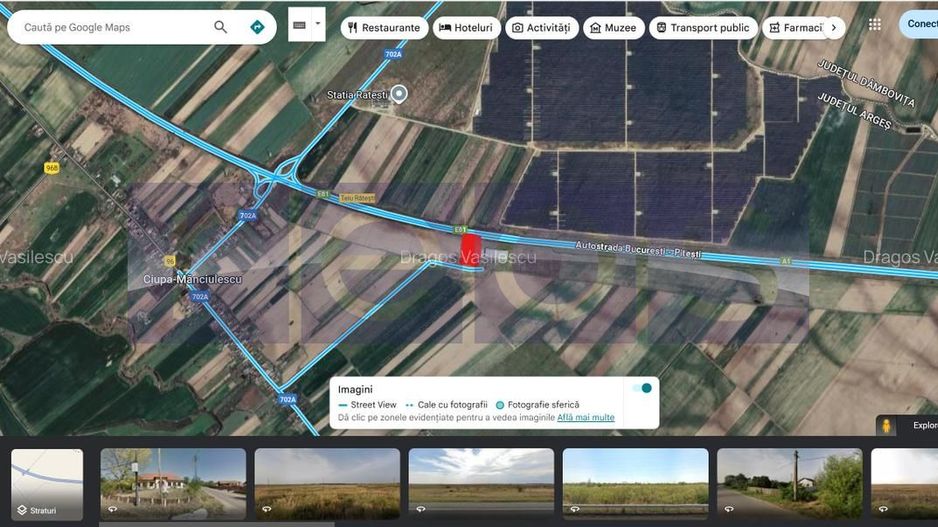Open directions with the blue arrow icon
This screenshot has width=938, height=527.
coord(257,27)
